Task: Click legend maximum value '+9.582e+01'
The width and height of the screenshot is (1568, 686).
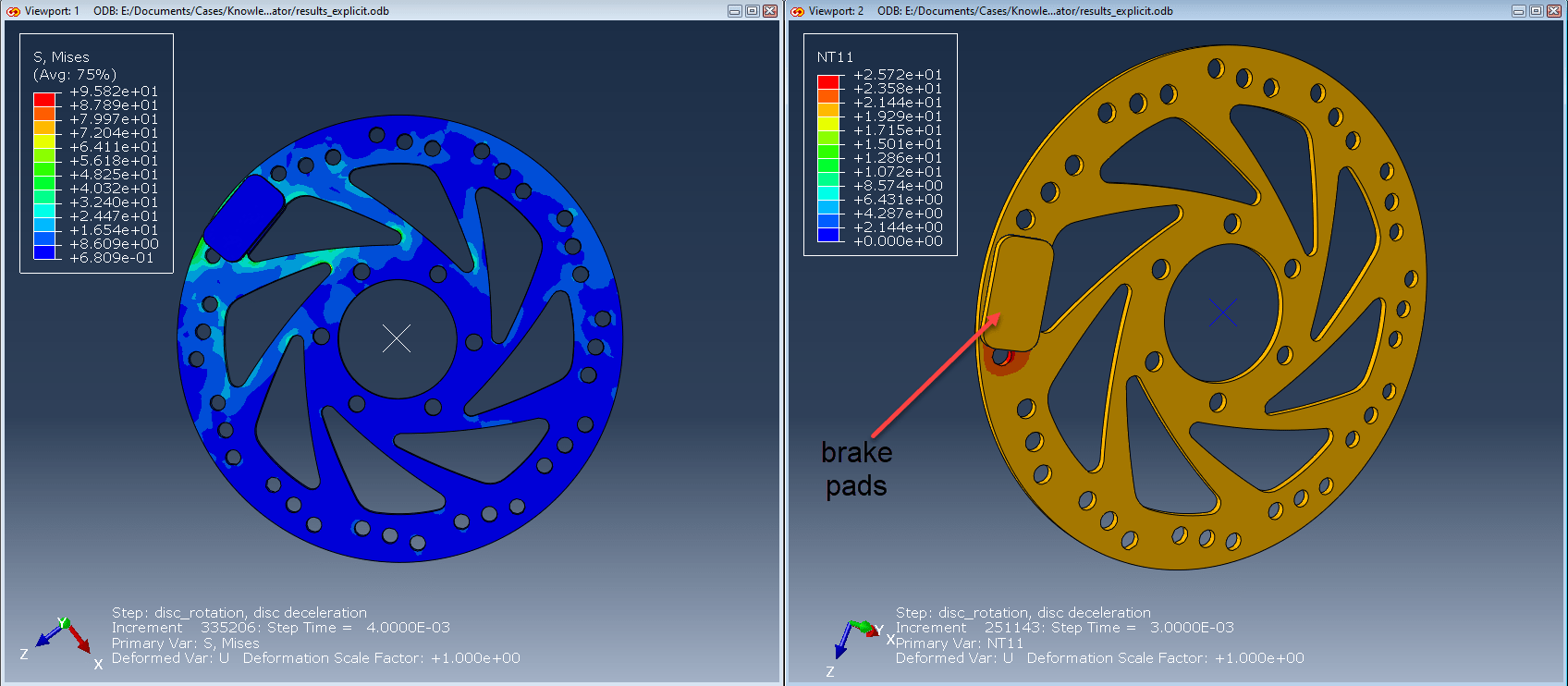Action: [114, 92]
